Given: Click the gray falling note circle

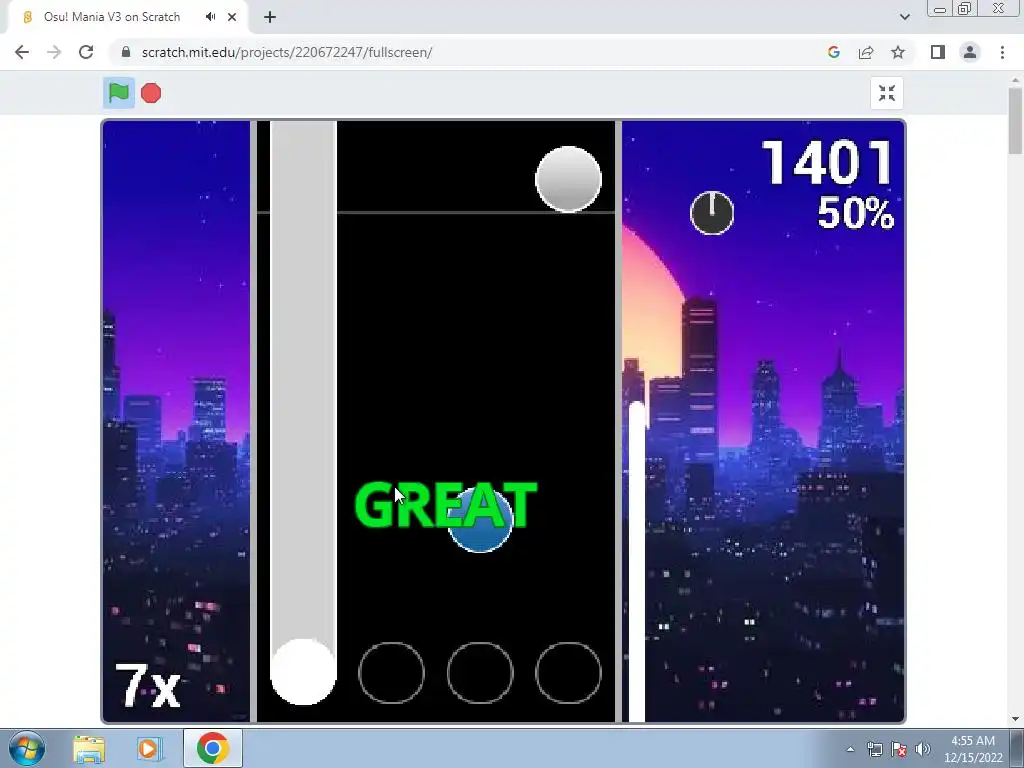Looking at the screenshot, I should pyautogui.click(x=568, y=179).
